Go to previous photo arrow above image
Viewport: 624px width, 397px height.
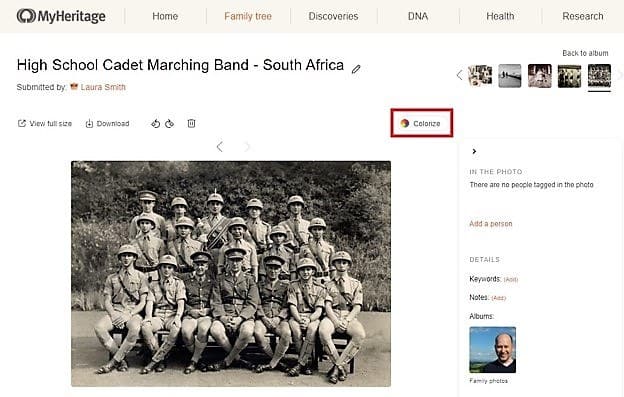(220, 147)
